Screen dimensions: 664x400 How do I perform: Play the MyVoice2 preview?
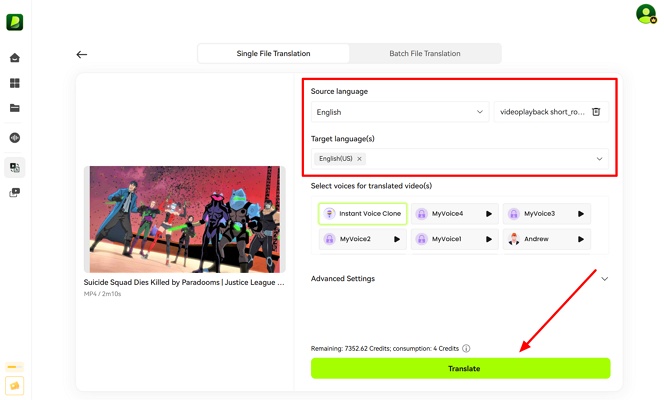point(397,239)
